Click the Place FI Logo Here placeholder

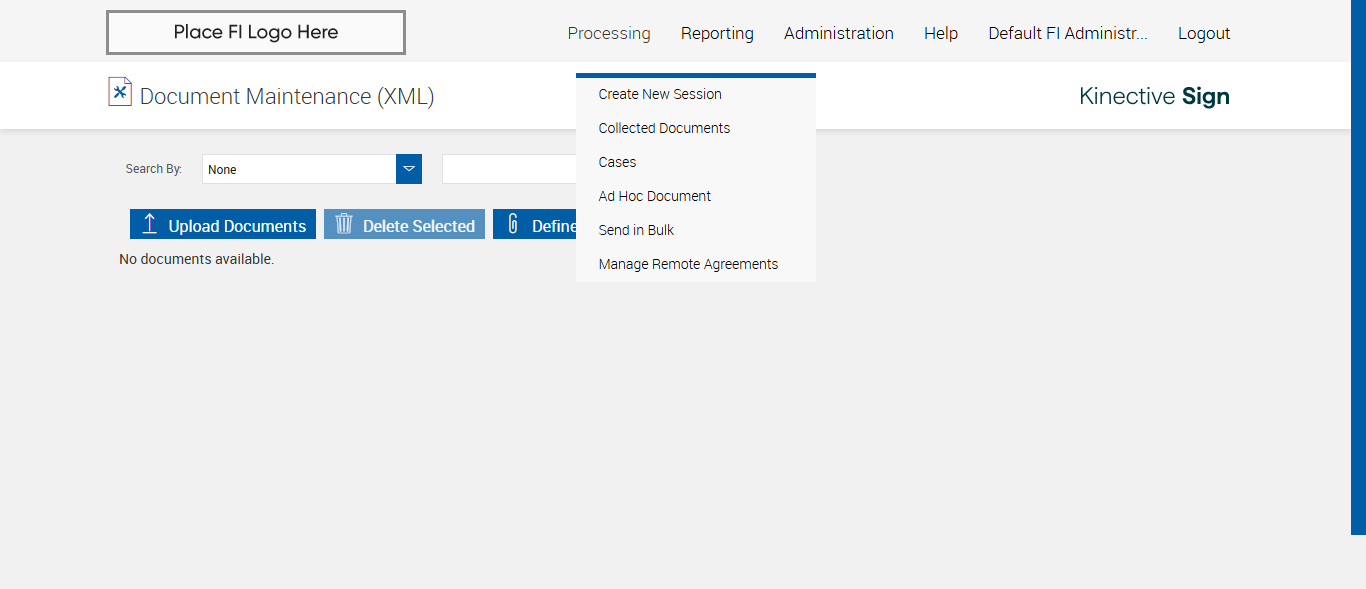click(256, 32)
